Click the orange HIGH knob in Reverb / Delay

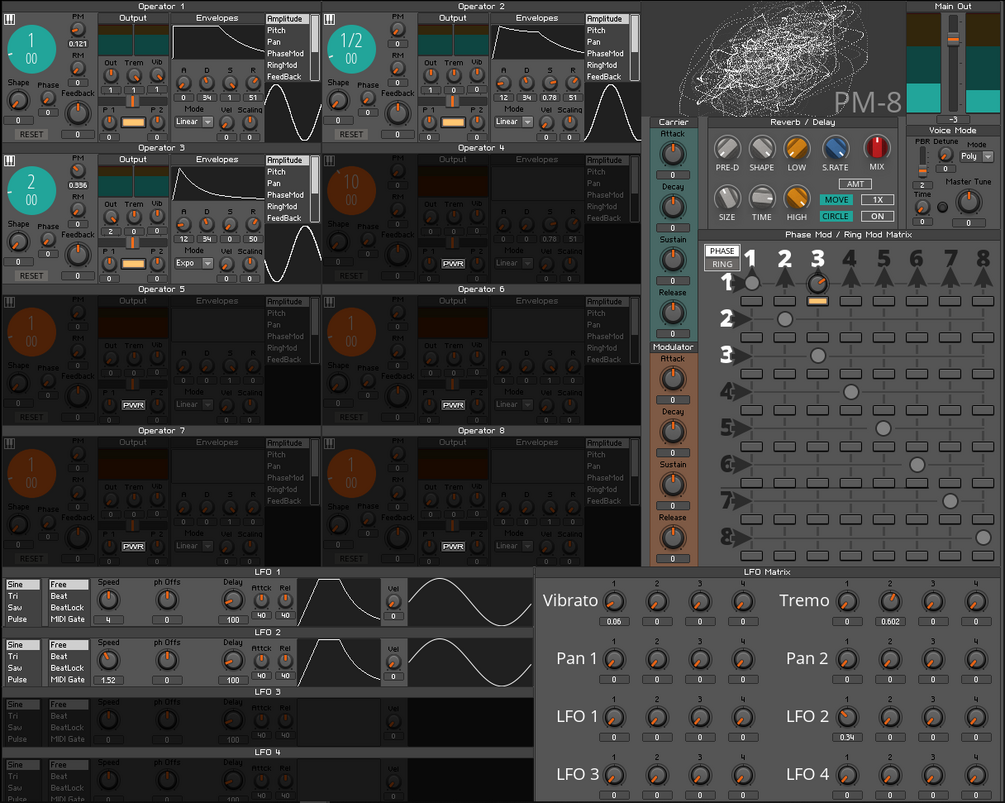pos(797,198)
